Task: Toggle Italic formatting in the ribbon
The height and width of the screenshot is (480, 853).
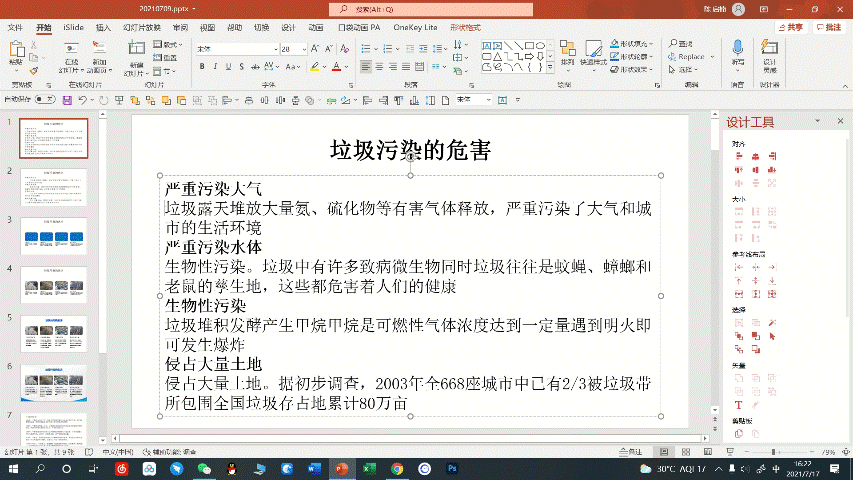Action: (x=215, y=67)
